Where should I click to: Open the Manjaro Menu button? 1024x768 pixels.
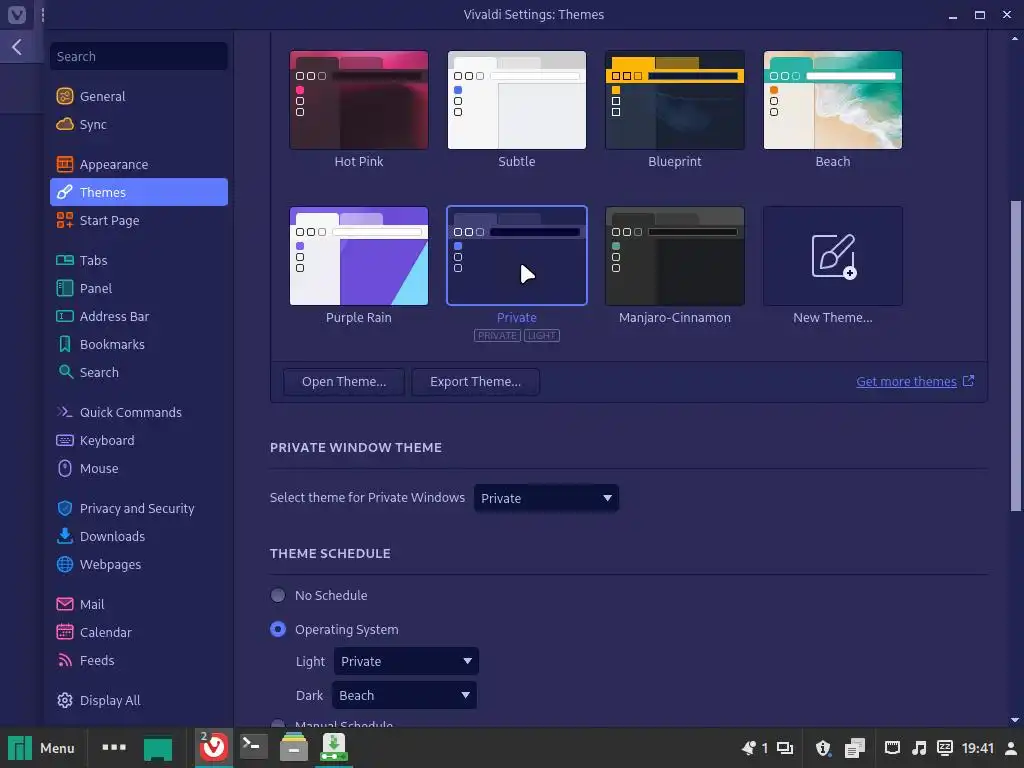(x=41, y=748)
